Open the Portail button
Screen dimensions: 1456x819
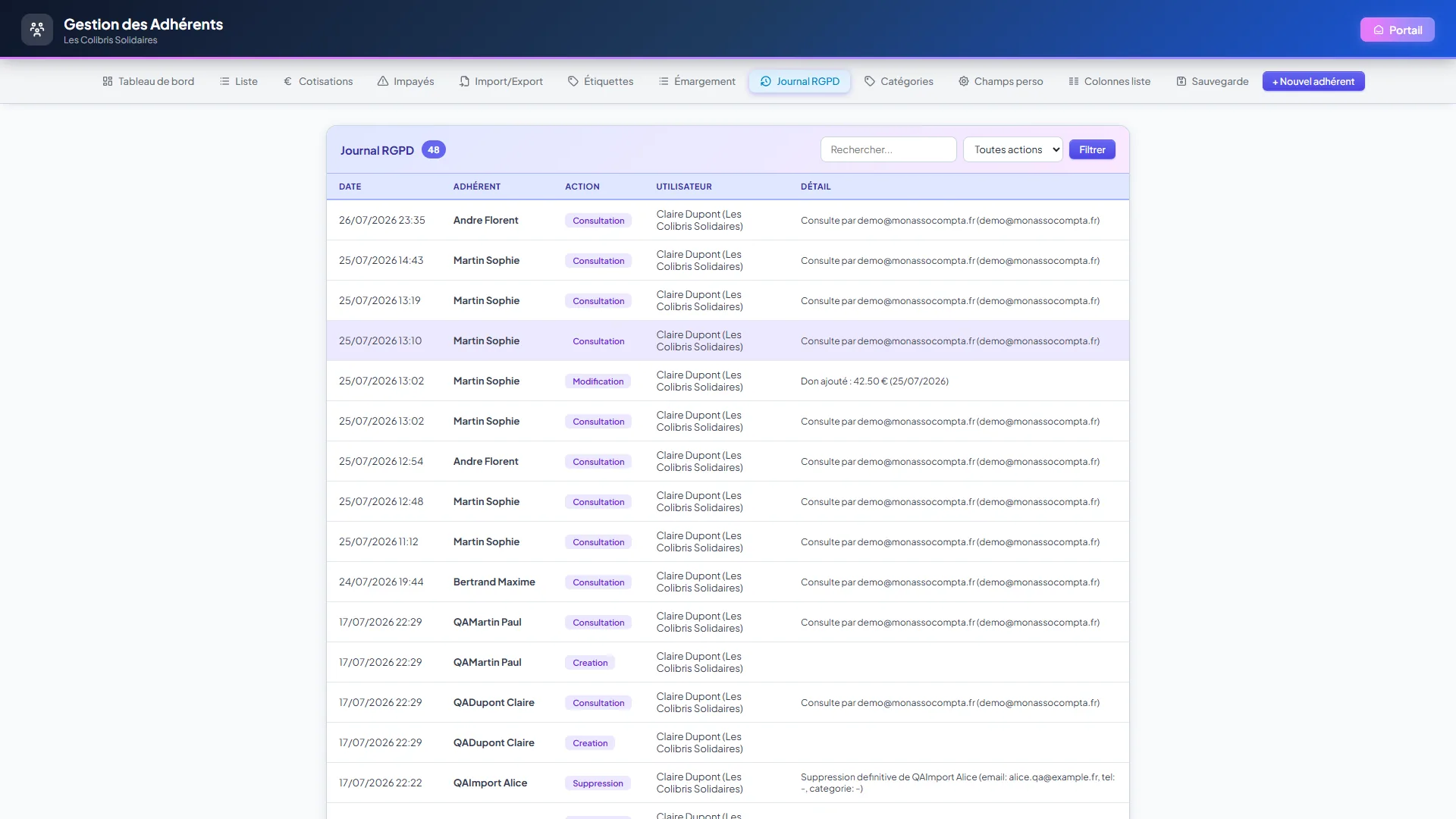point(1398,30)
